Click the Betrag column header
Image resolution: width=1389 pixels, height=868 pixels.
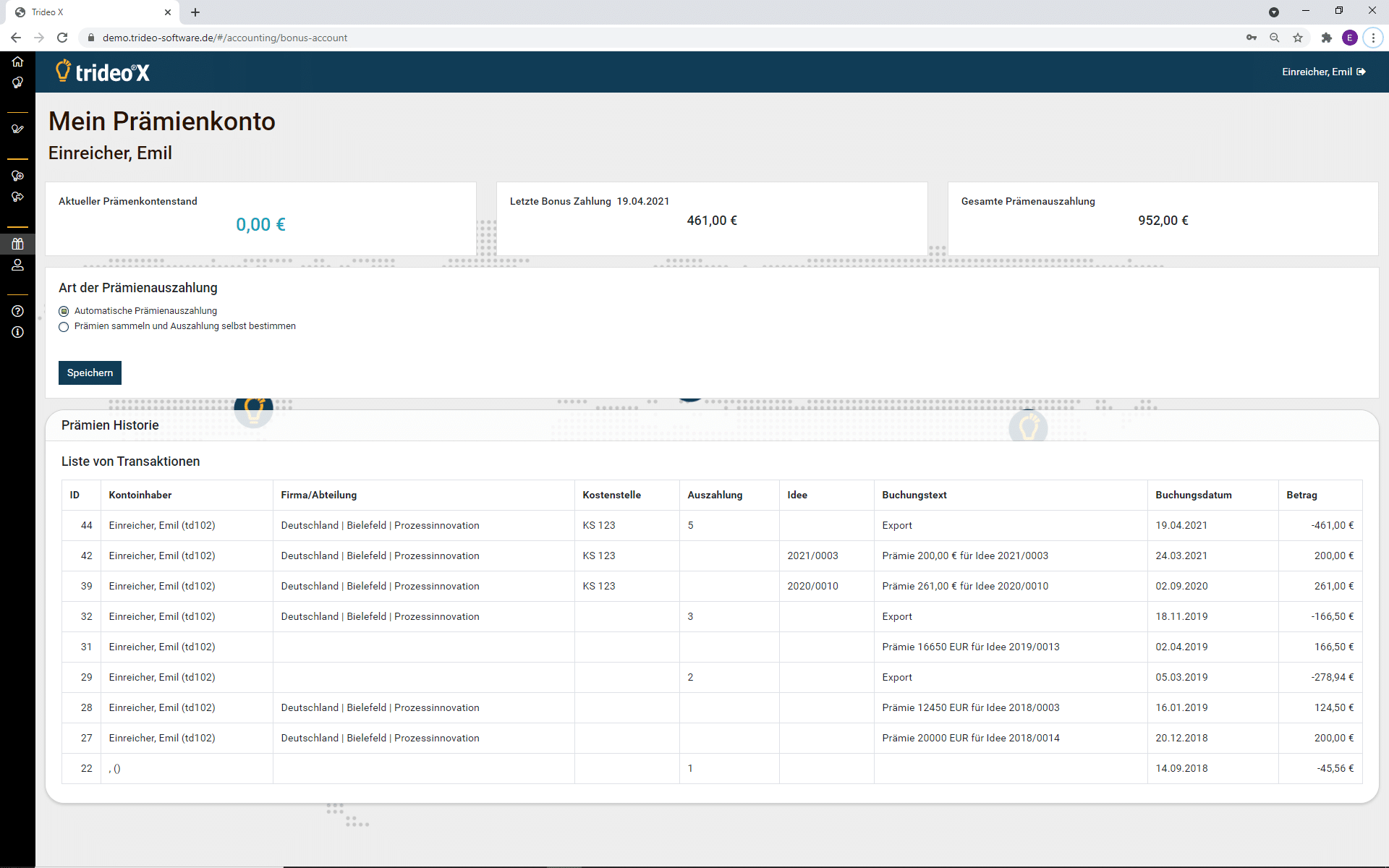pyautogui.click(x=1301, y=495)
